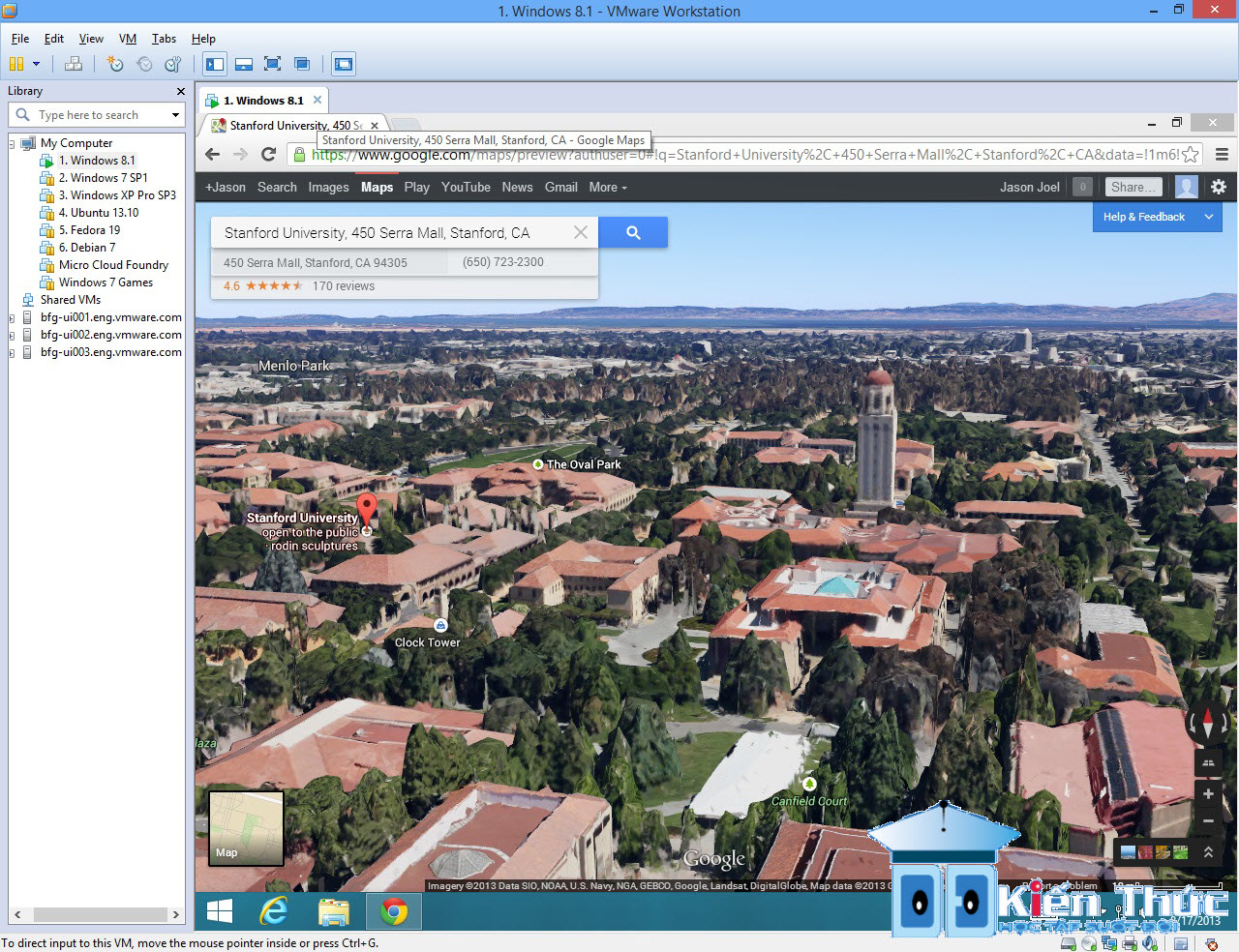Screen dimensions: 1239x952
Task: Open the Edit menu
Action: pyautogui.click(x=54, y=39)
